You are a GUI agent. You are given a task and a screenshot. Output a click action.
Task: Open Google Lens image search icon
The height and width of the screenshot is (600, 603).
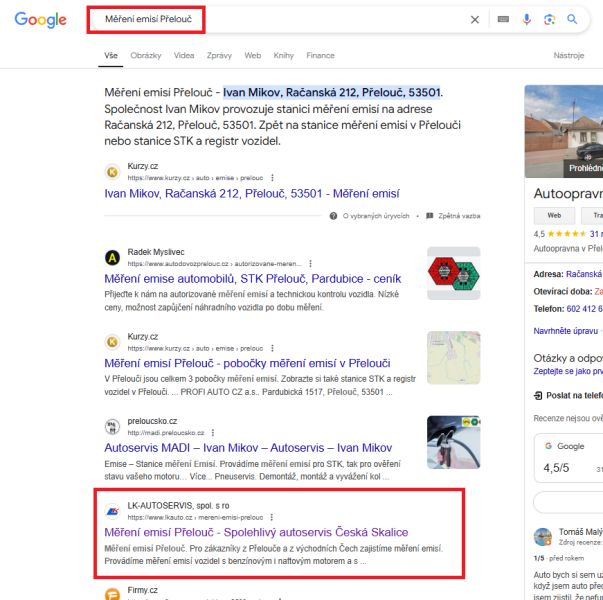(x=549, y=19)
